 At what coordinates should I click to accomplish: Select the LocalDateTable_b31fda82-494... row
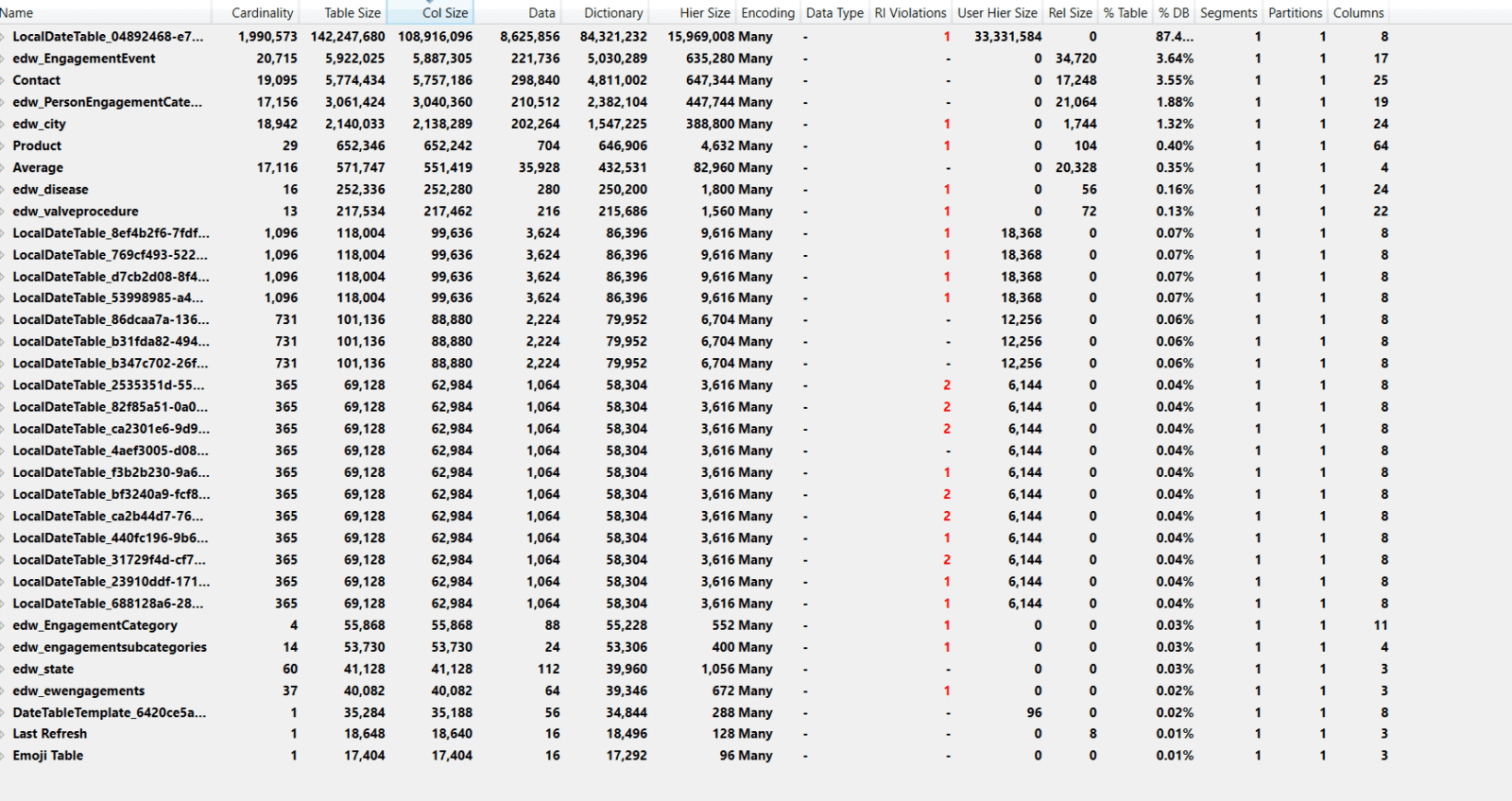[x=695, y=341]
